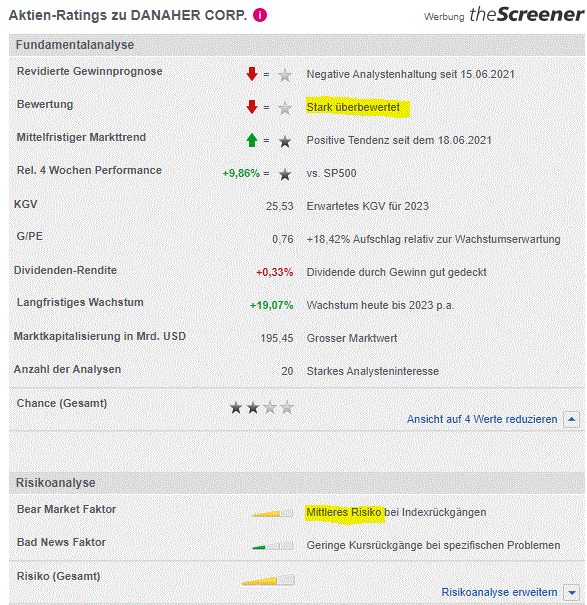Click the market cap value '195,45'

coord(277,338)
